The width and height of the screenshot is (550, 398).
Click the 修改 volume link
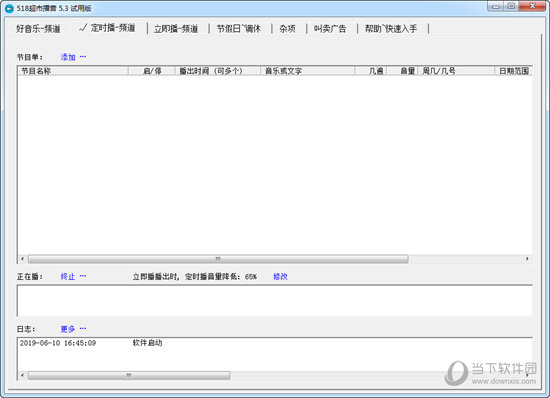point(280,277)
